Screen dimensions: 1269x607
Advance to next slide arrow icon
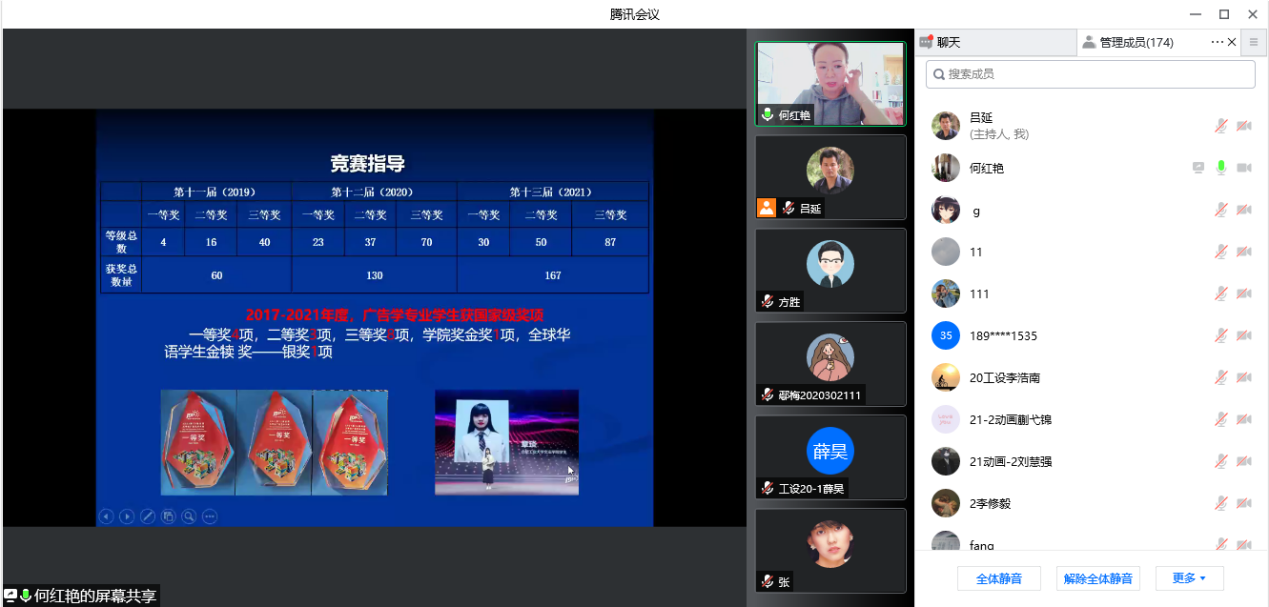[127, 516]
